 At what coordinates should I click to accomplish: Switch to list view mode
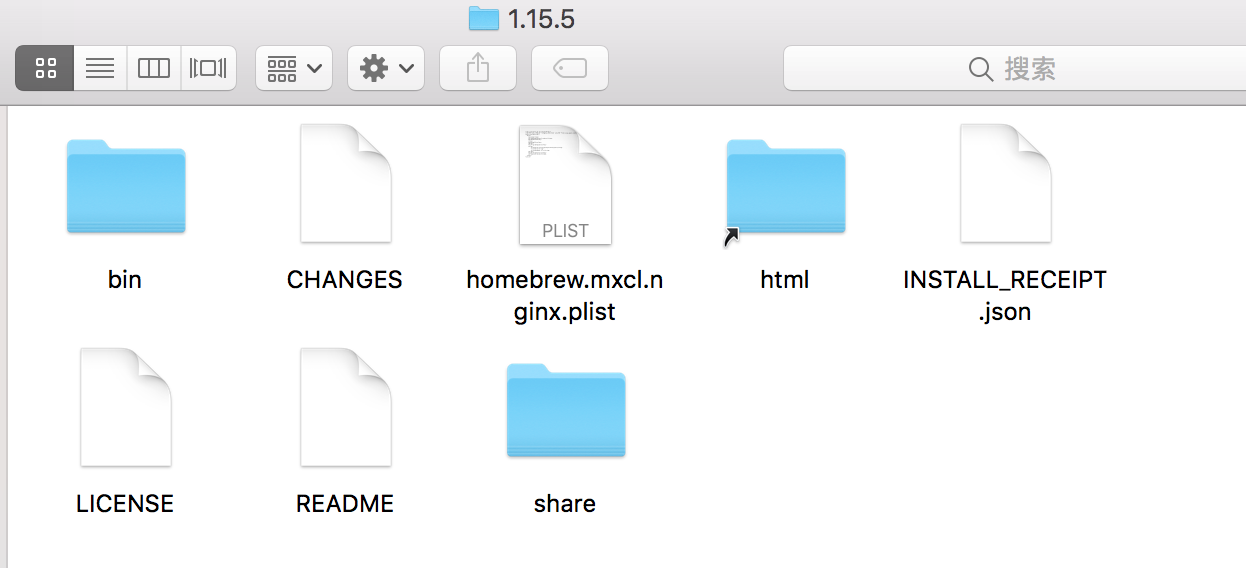(100, 68)
